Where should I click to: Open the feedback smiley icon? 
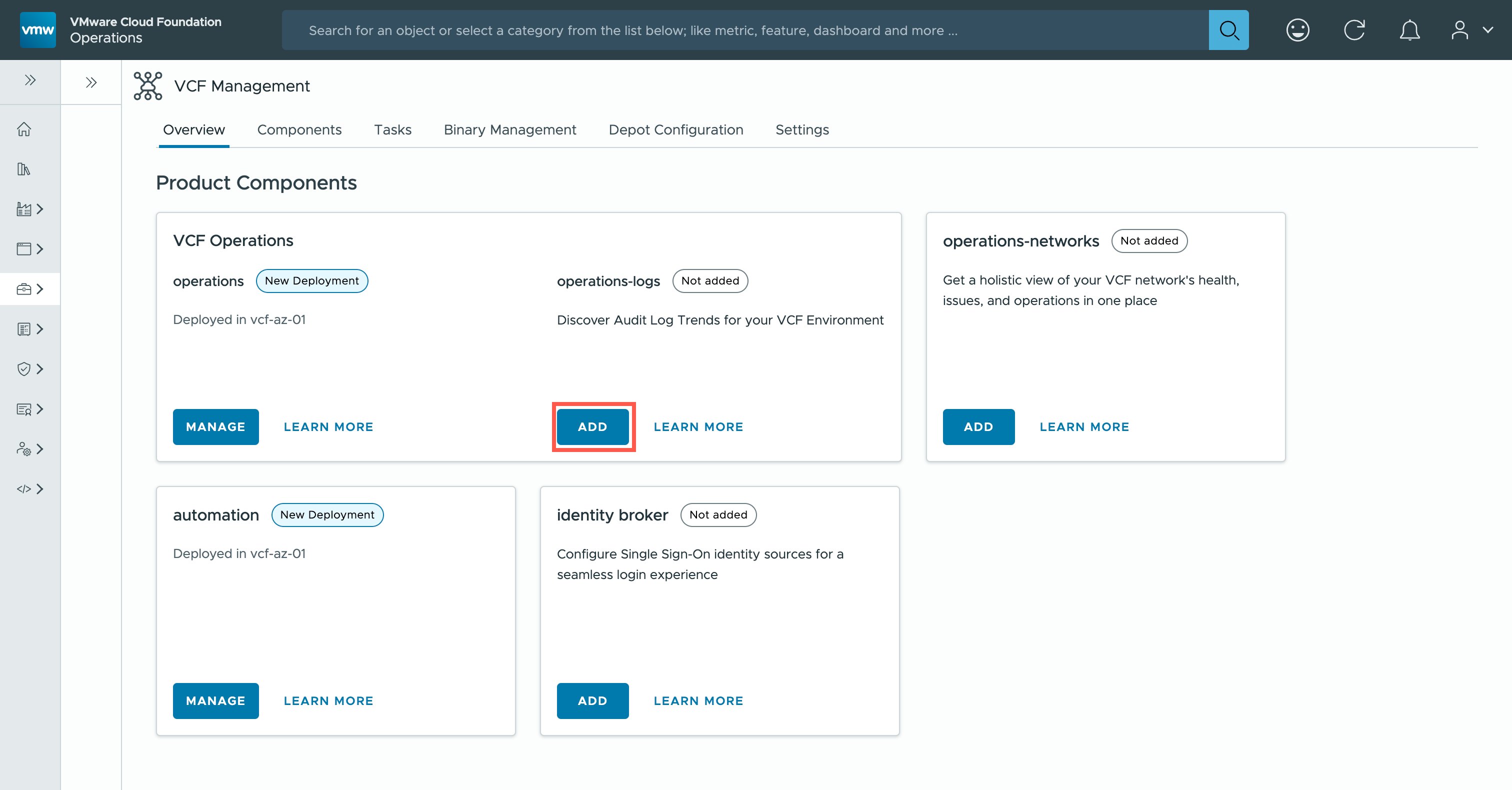tap(1297, 30)
